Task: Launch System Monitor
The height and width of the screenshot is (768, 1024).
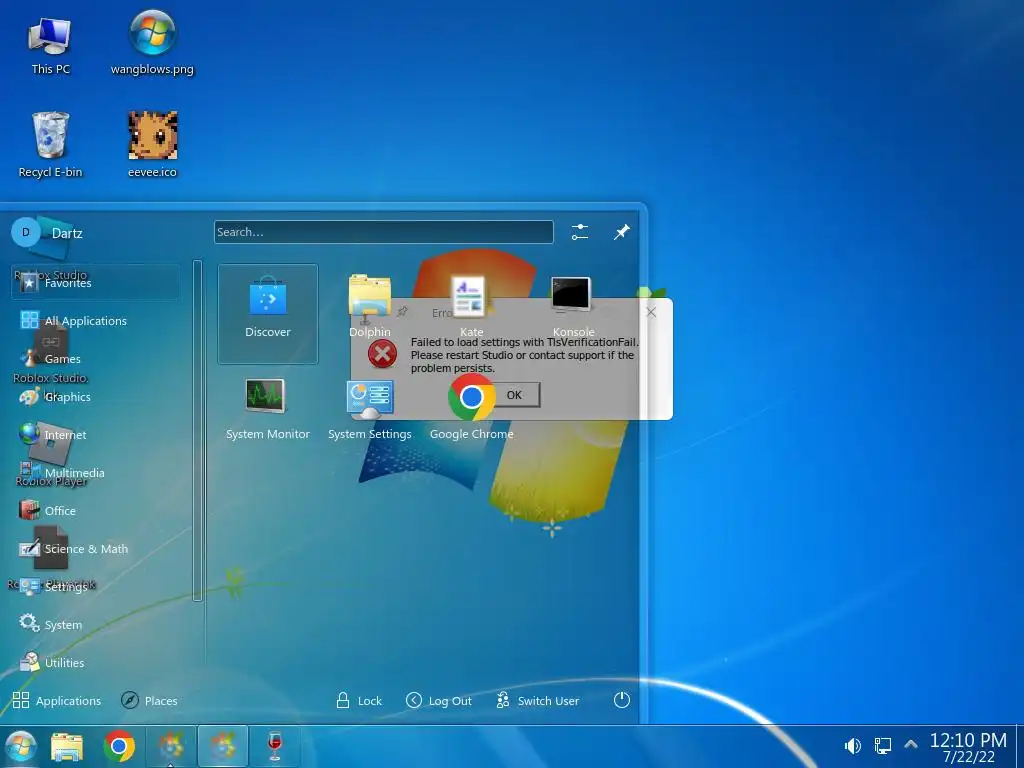Action: pyautogui.click(x=268, y=409)
